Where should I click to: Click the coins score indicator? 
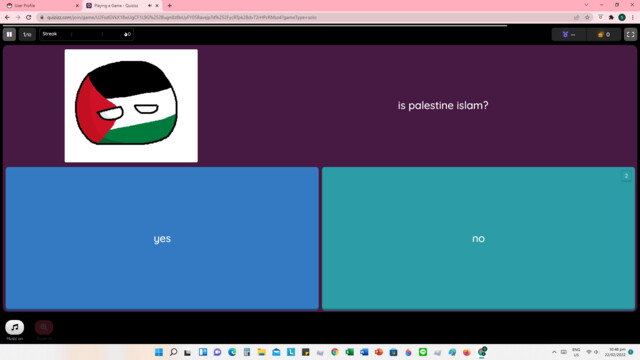pyautogui.click(x=604, y=35)
